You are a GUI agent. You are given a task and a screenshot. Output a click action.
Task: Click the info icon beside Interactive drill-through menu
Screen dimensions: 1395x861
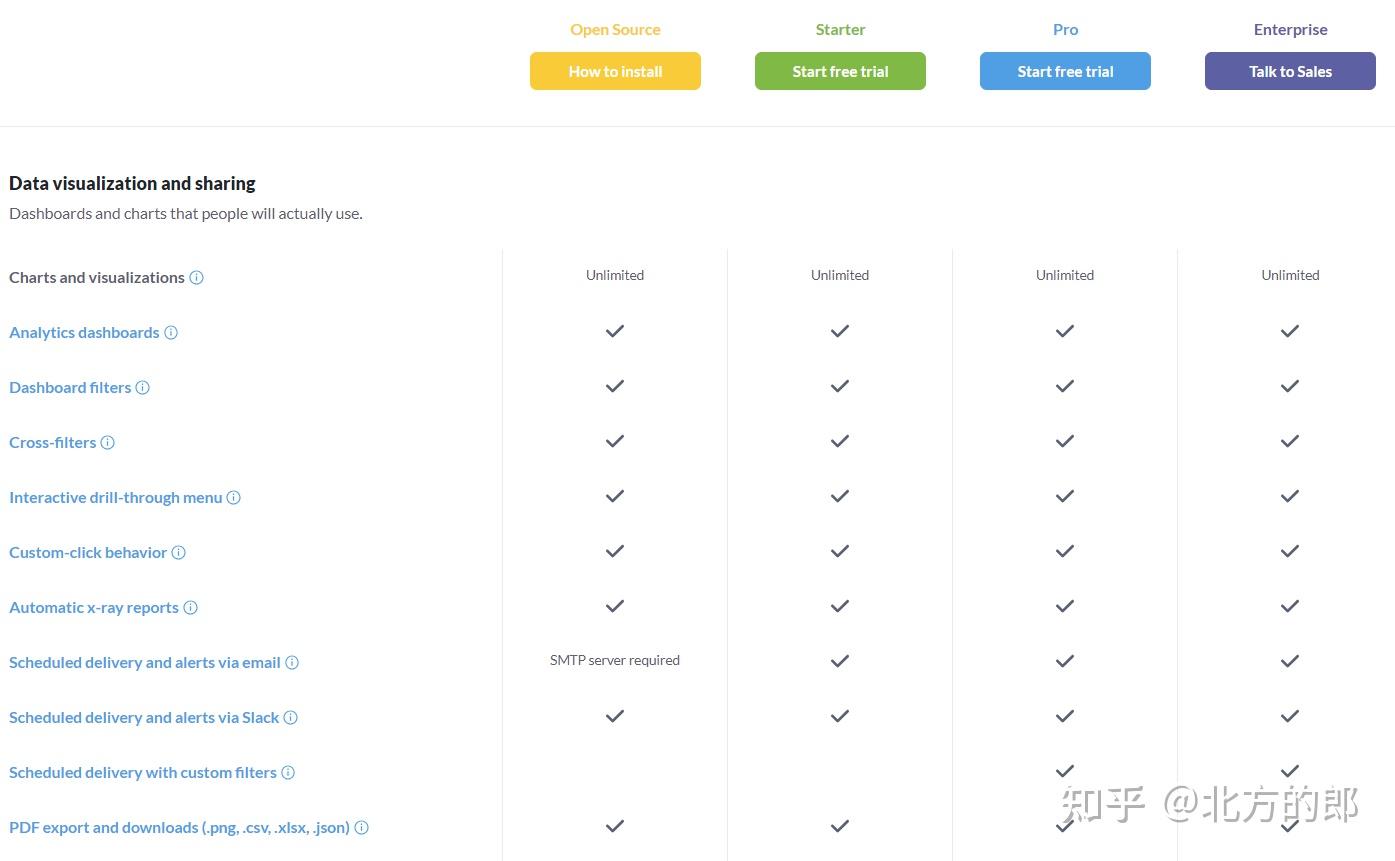point(233,497)
